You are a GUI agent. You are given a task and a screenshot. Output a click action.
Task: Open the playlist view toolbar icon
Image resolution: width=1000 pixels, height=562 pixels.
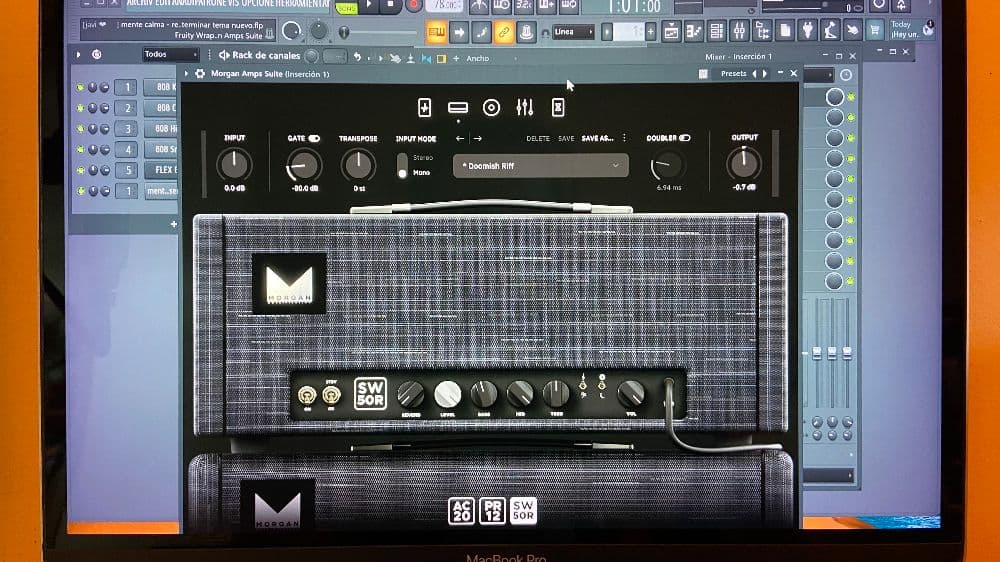[672, 31]
